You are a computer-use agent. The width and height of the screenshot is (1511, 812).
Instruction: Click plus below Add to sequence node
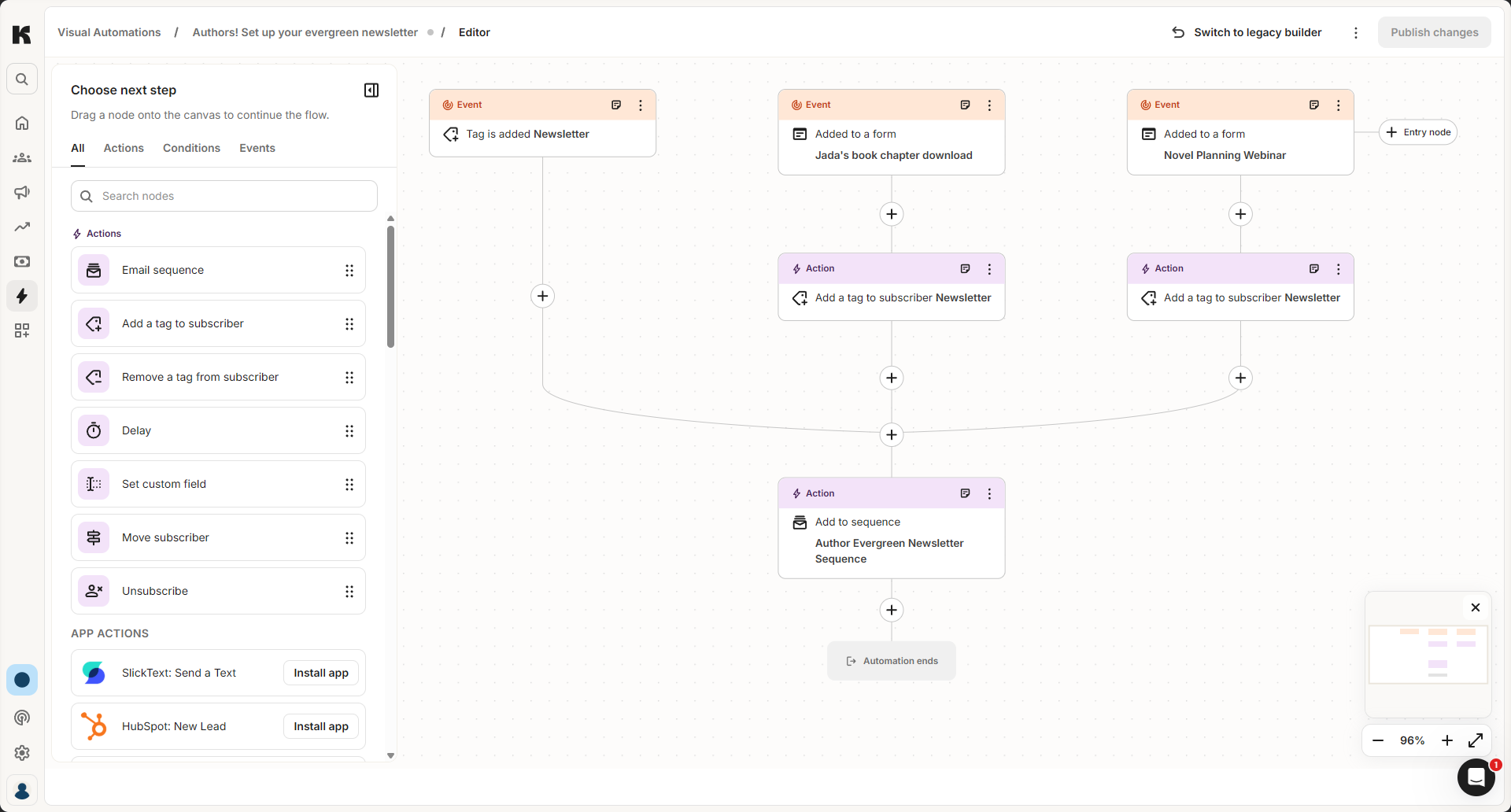(x=892, y=611)
